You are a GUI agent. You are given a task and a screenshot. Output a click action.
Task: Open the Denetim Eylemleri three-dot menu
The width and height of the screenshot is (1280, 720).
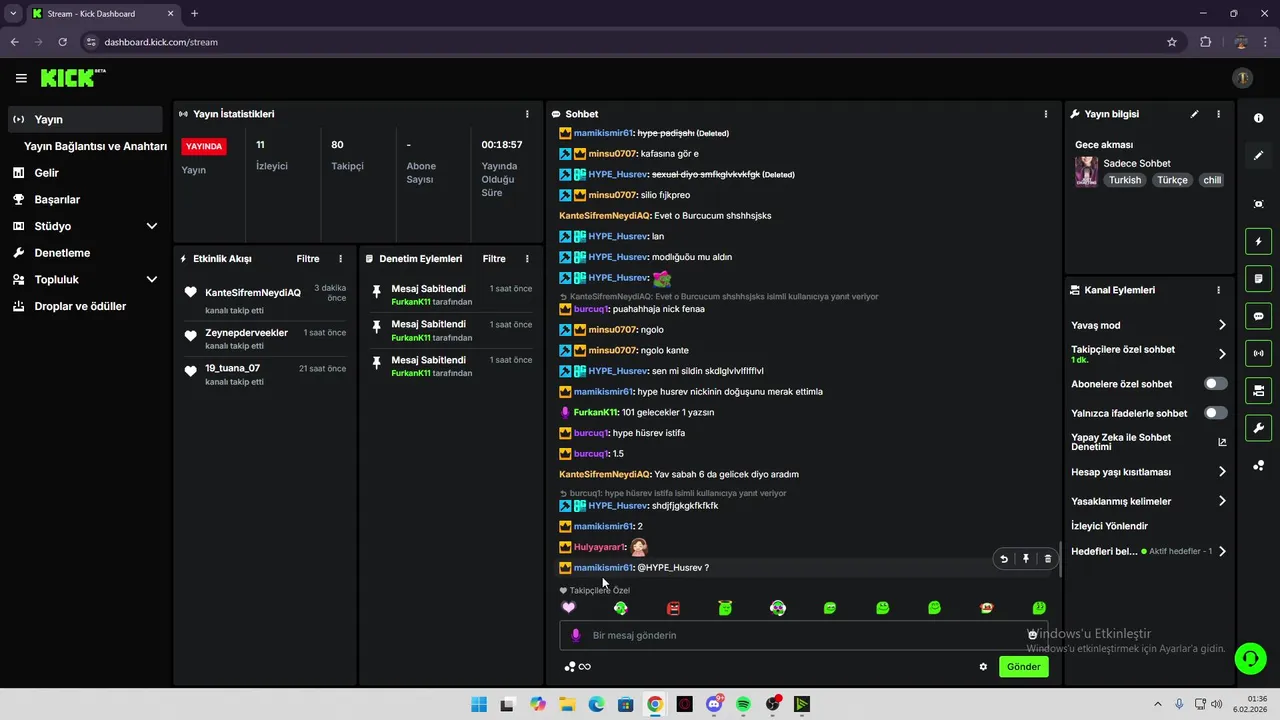coord(527,258)
